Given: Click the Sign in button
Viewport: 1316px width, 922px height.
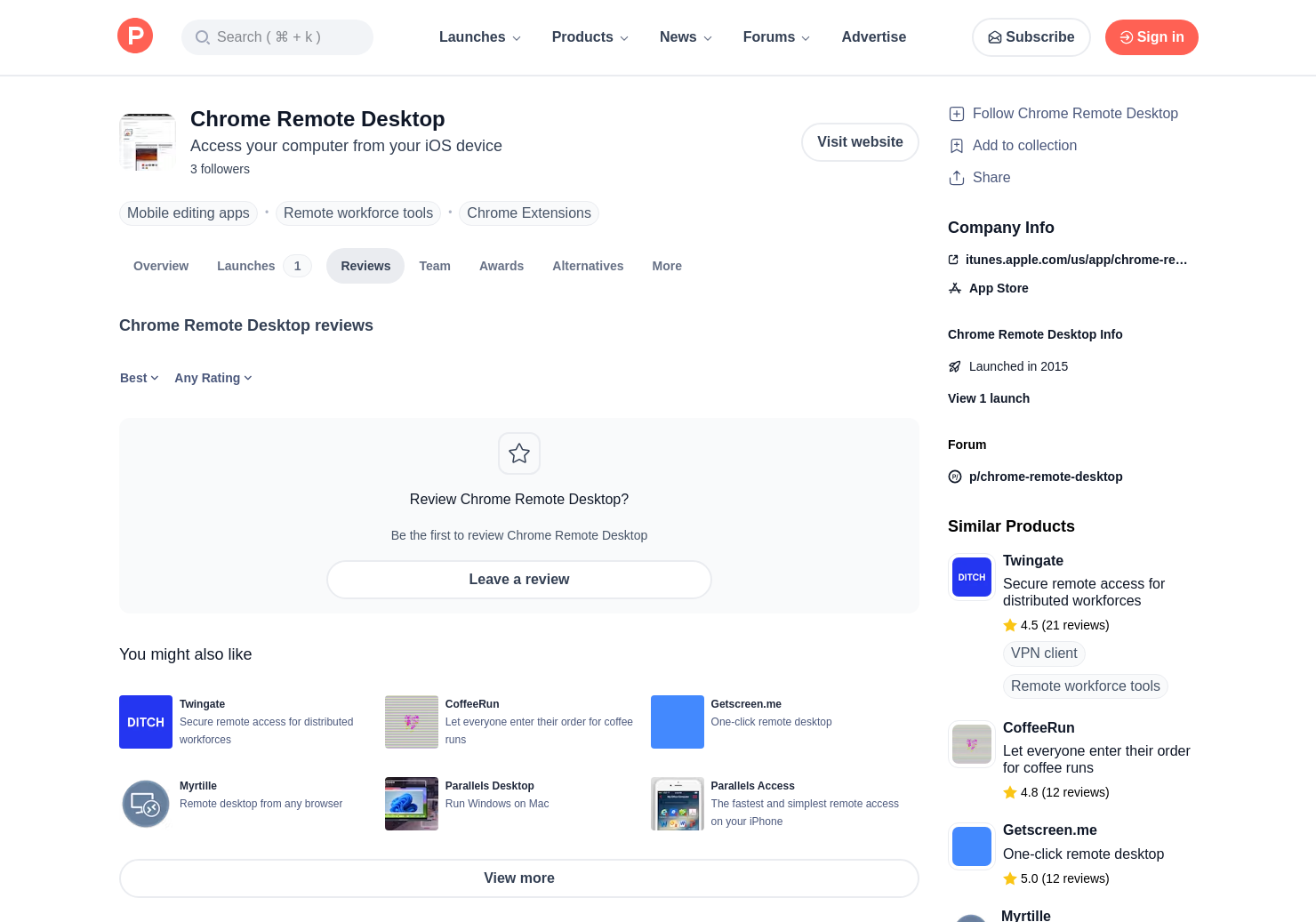Looking at the screenshot, I should [1151, 37].
